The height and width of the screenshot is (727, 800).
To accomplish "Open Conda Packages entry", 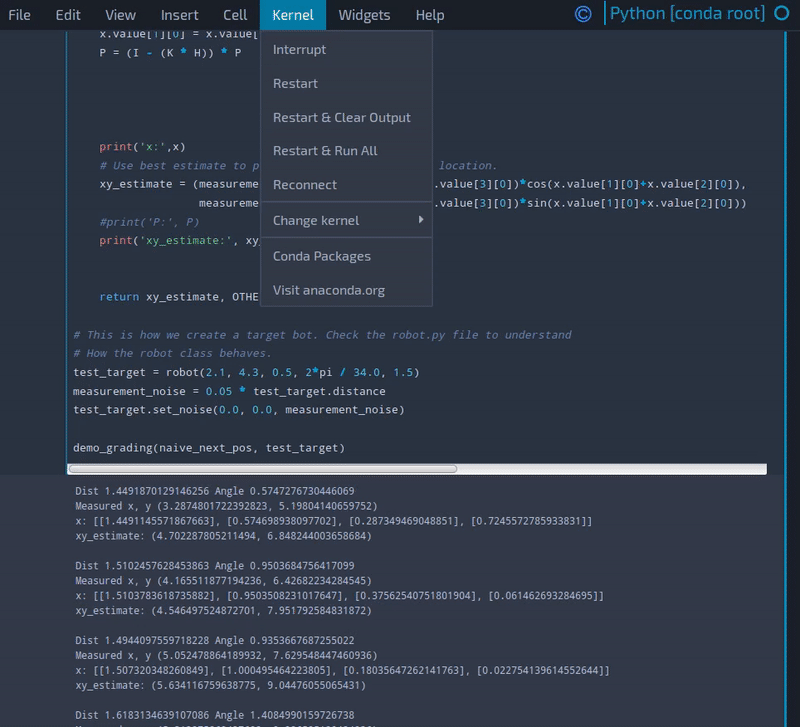I will [346, 256].
